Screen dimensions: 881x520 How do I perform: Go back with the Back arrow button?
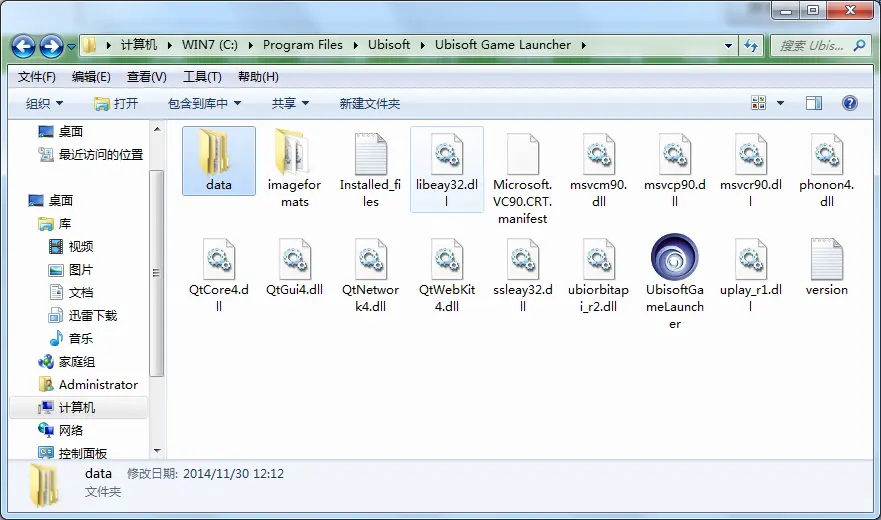click(24, 46)
